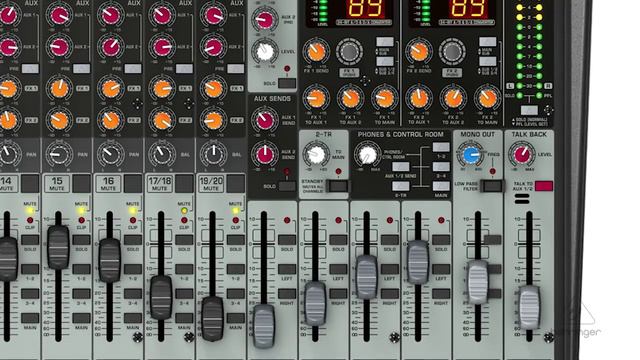Toggle FX 2 MAIN/SUB routing switch
Viewport: 640px width, 360px height.
pos(488,42)
